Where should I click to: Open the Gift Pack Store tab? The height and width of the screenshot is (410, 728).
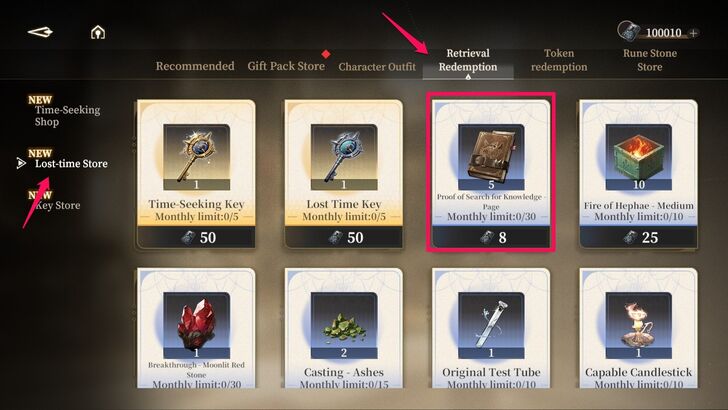pos(286,66)
